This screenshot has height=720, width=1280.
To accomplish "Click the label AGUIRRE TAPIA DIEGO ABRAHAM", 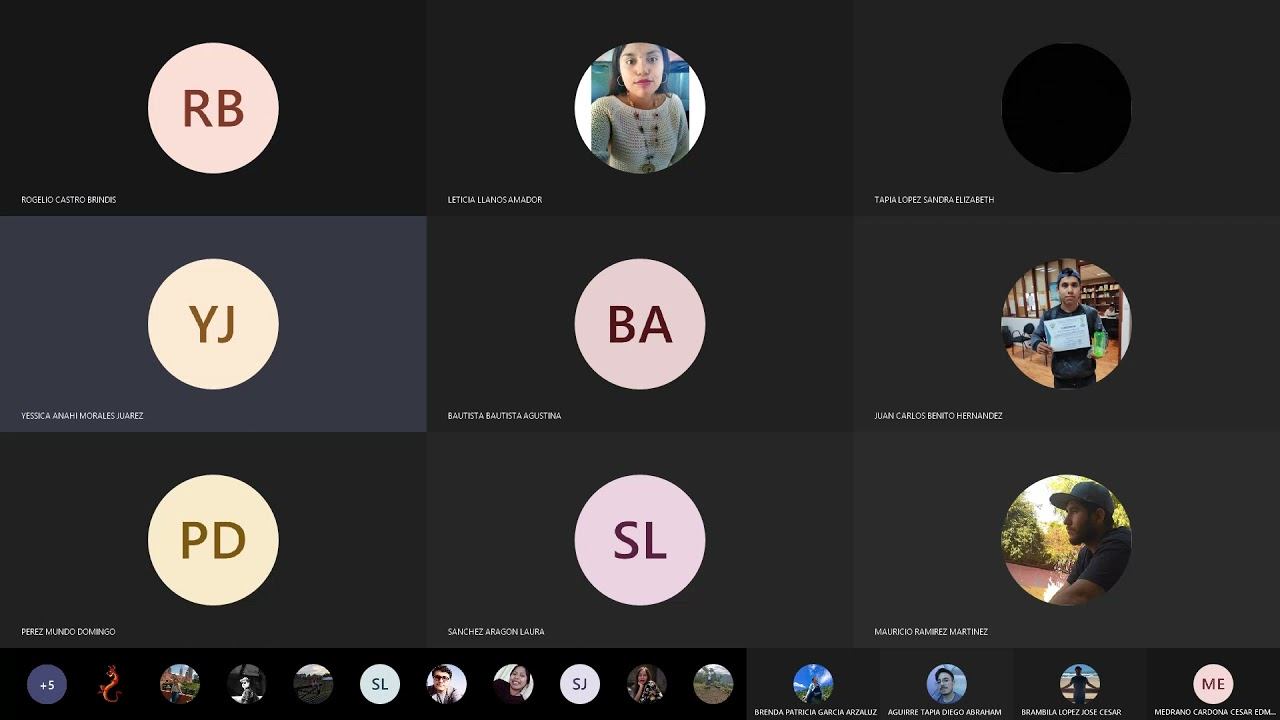I will point(945,712).
